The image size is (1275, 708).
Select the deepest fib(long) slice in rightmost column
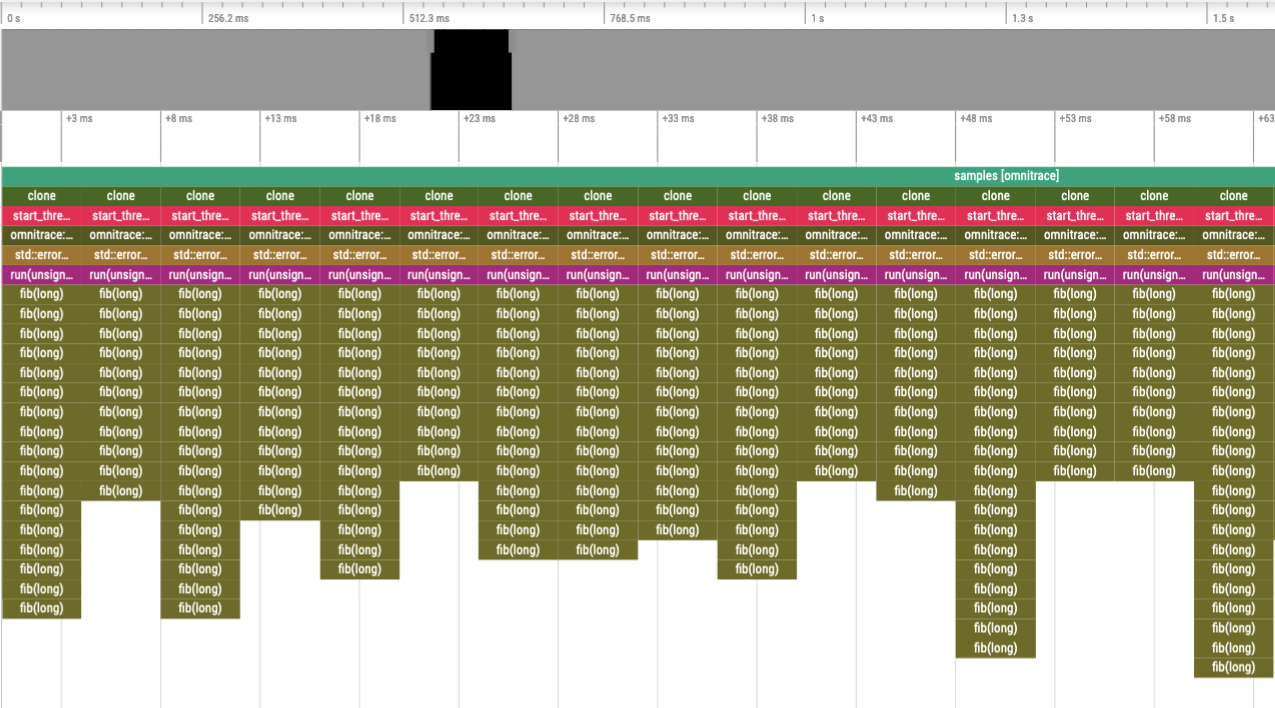click(1233, 667)
